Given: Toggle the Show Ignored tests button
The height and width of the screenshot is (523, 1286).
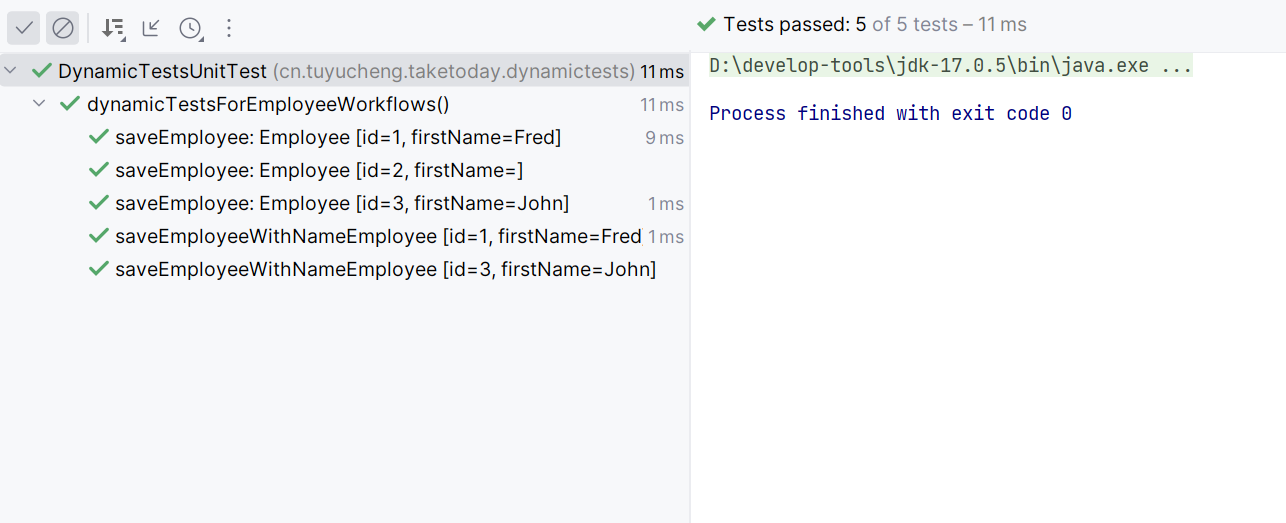Looking at the screenshot, I should pyautogui.click(x=63, y=28).
